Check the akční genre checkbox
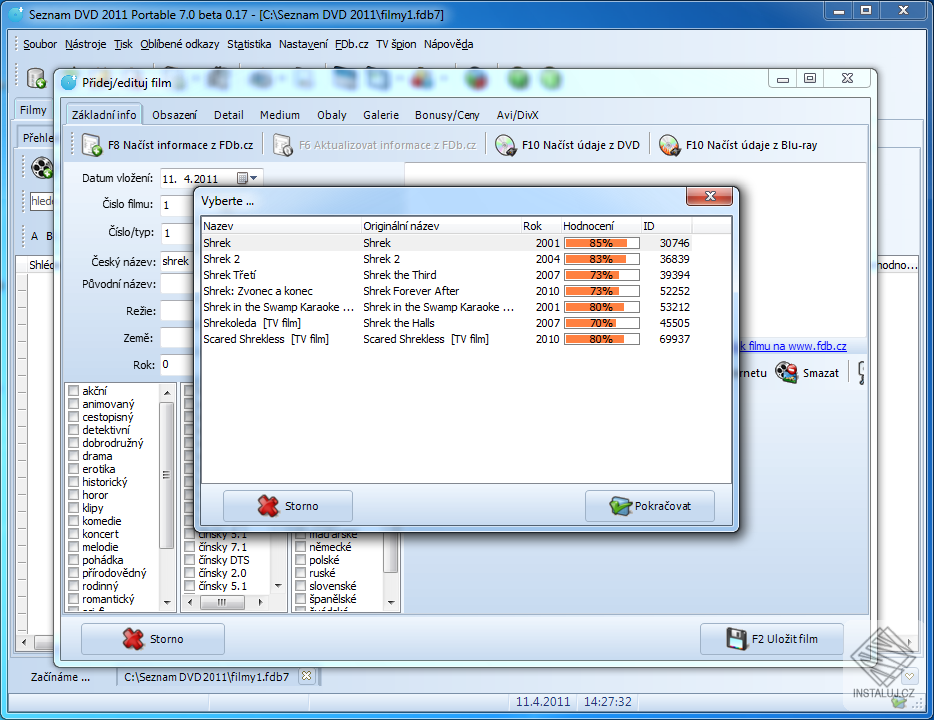The height and width of the screenshot is (720, 934). (74, 391)
